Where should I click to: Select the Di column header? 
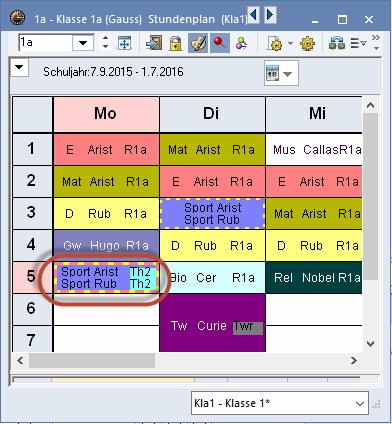pyautogui.click(x=212, y=114)
